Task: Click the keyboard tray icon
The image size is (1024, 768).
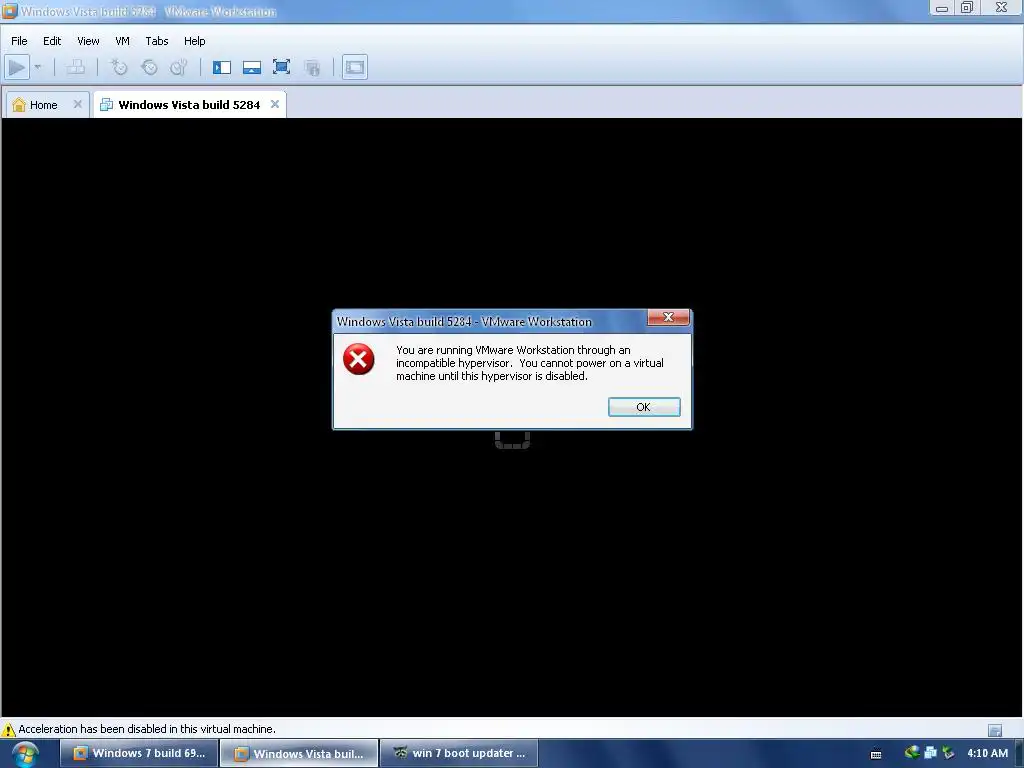Action: [x=876, y=754]
